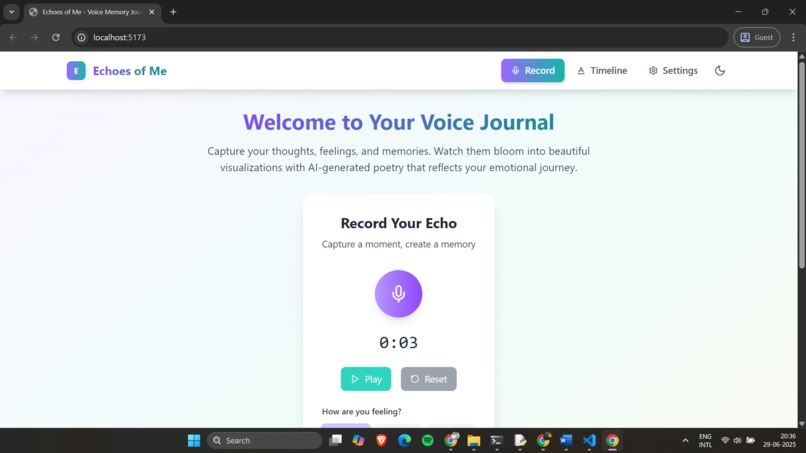Expand the tab search dropdown arrow
This screenshot has height=453, width=806.
coord(11,12)
